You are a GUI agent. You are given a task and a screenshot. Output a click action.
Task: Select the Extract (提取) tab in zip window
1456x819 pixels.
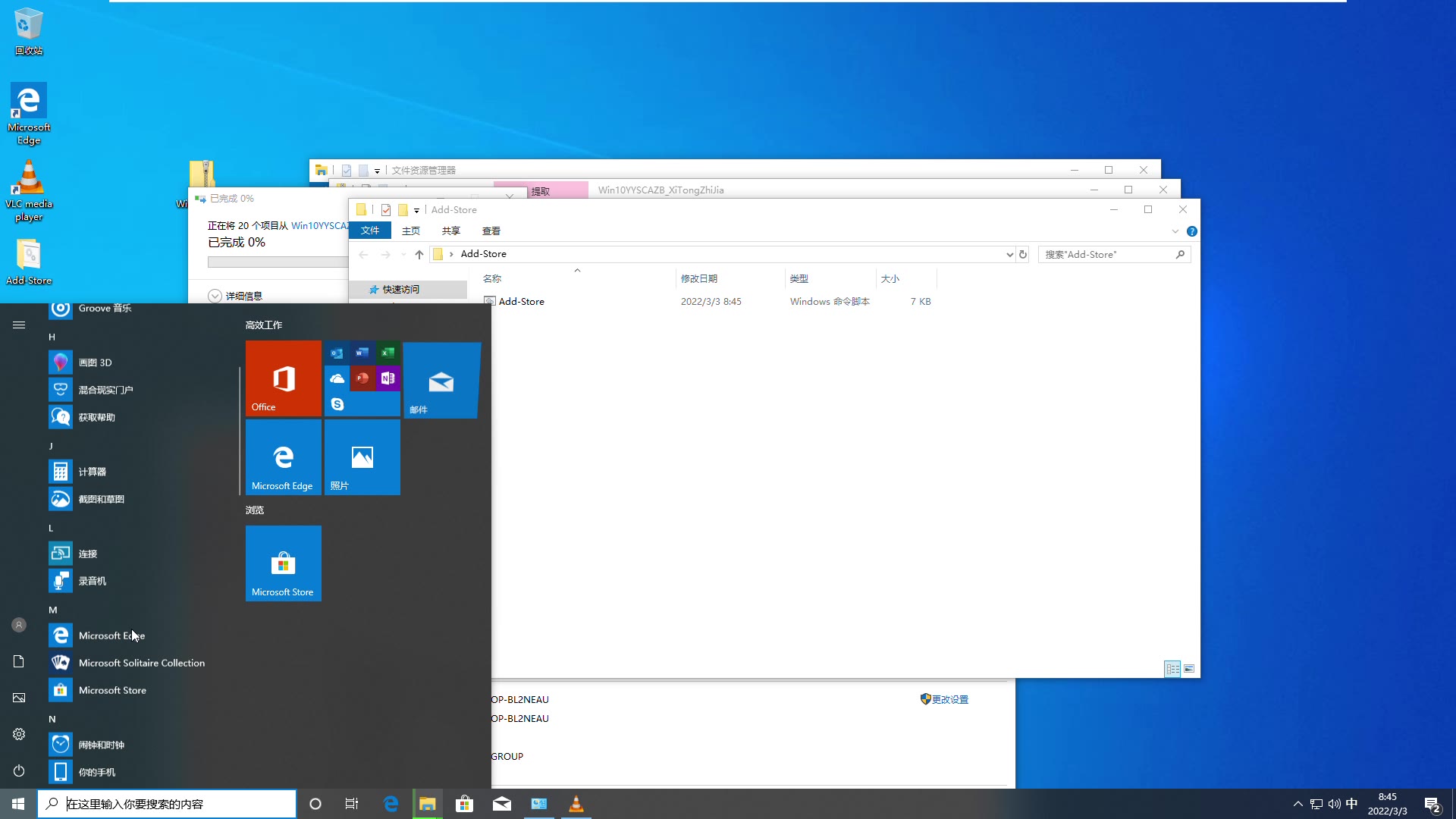541,190
